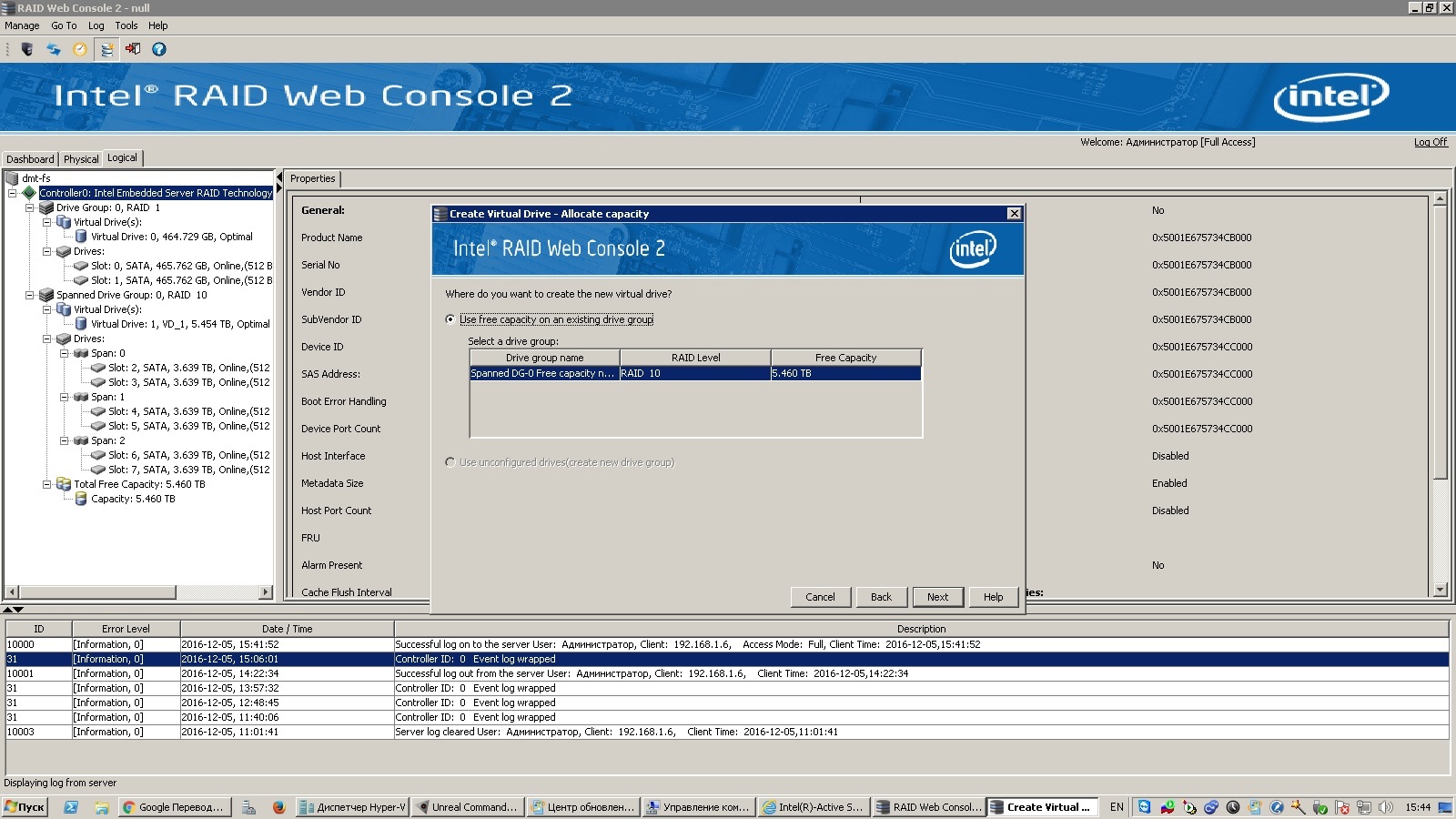The height and width of the screenshot is (819, 1456).
Task: Click the server icon in the toolbar
Action: [x=27, y=49]
